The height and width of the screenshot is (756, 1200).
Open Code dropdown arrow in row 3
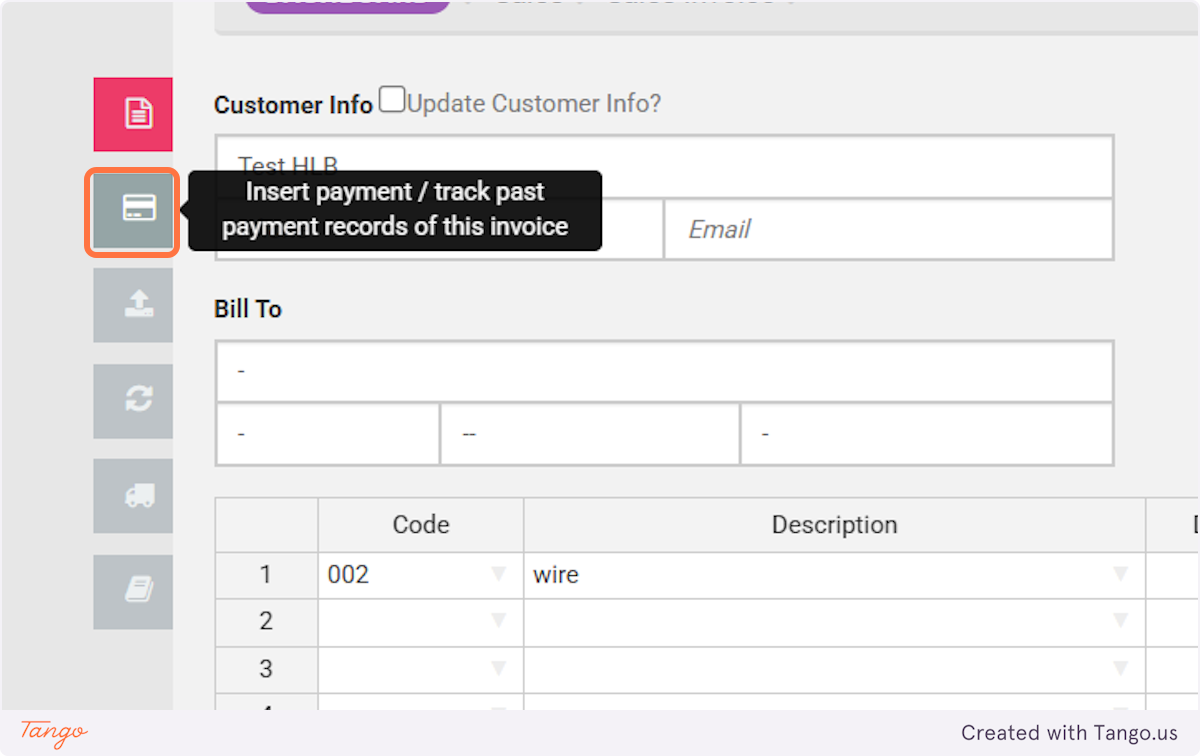498,668
